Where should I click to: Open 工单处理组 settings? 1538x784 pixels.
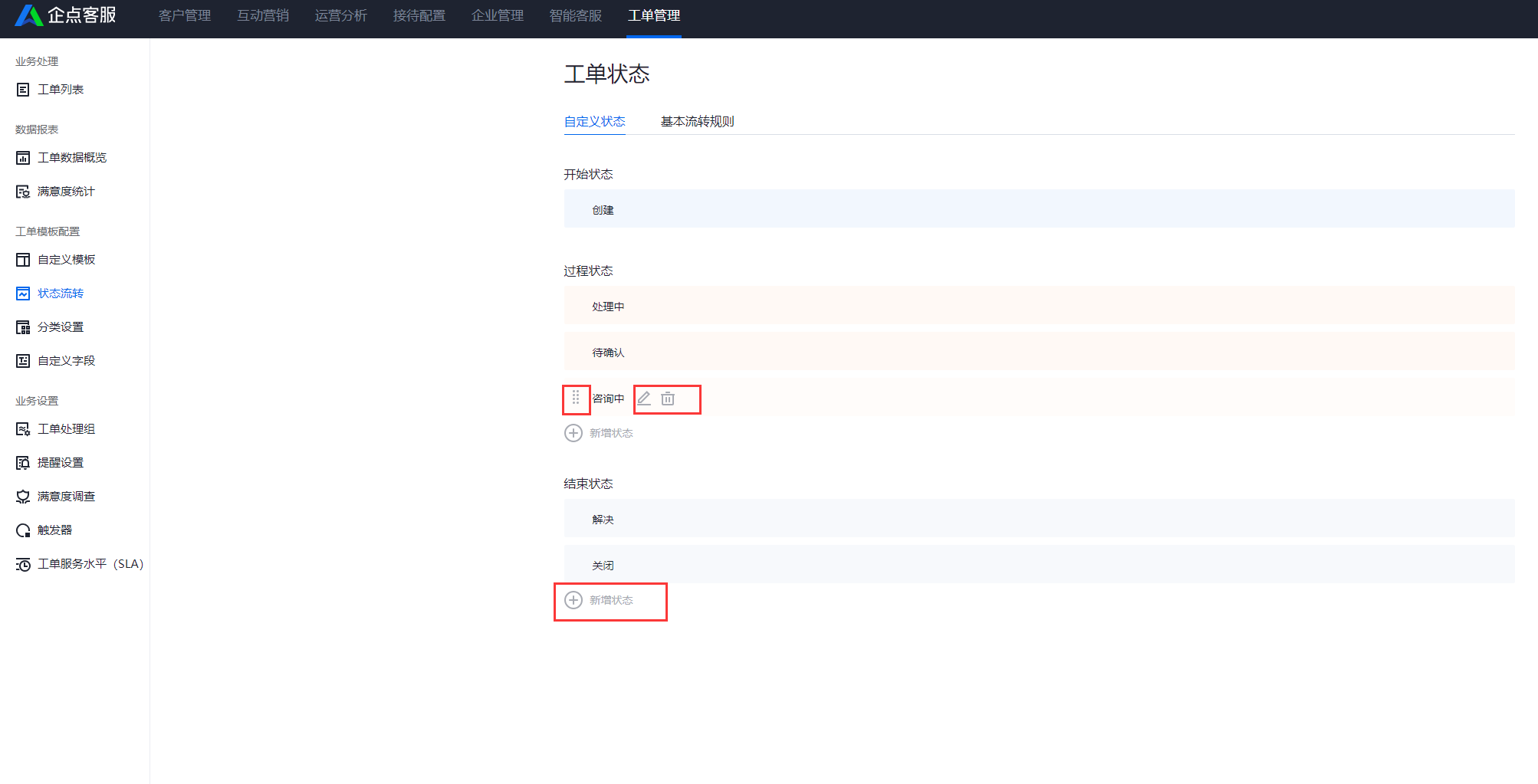pyautogui.click(x=67, y=429)
